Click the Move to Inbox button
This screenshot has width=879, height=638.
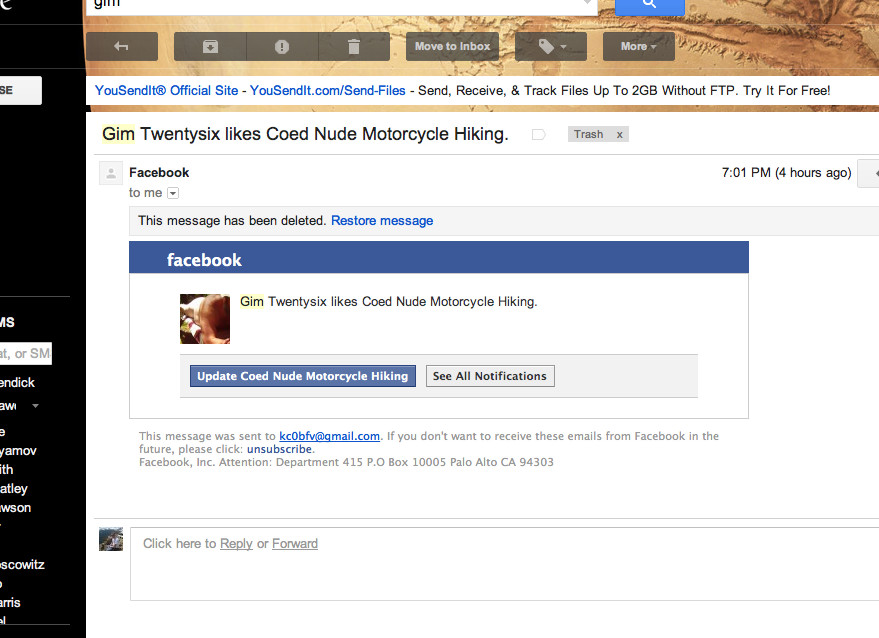pyautogui.click(x=452, y=47)
